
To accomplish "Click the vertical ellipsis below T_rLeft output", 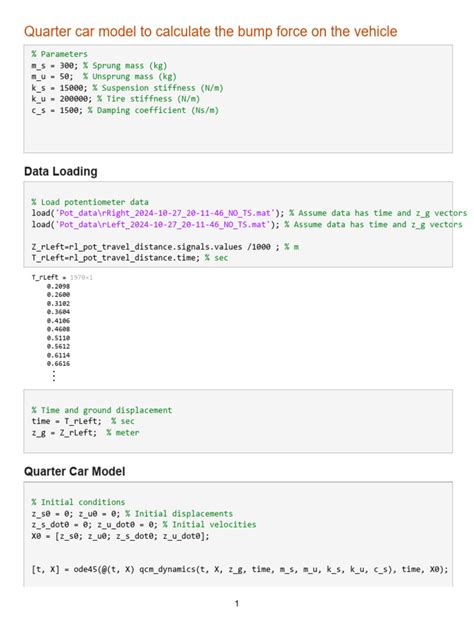I will (x=54, y=376).
